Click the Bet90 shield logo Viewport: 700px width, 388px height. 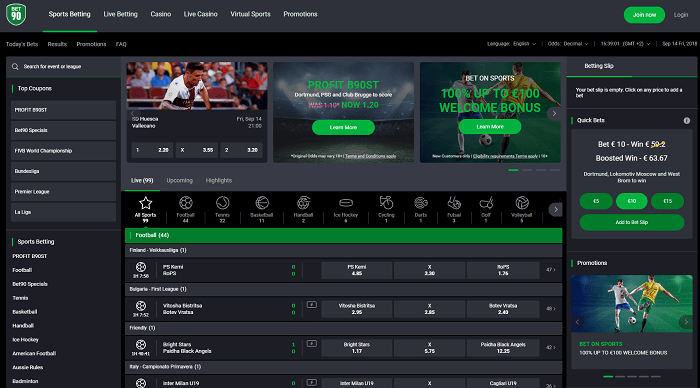[16, 14]
